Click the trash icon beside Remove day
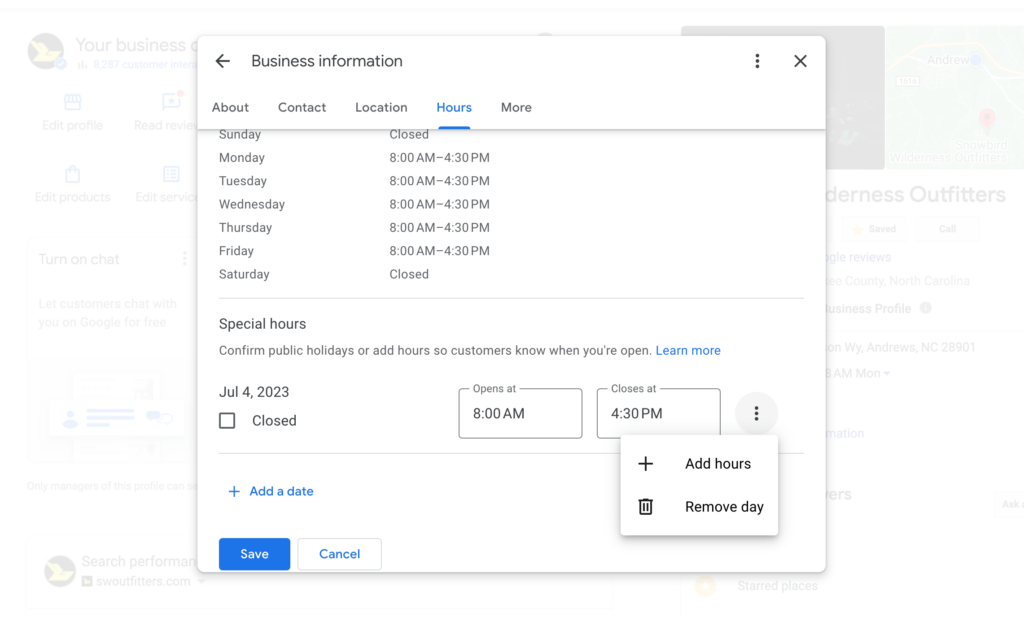This screenshot has width=1024, height=617. (645, 507)
